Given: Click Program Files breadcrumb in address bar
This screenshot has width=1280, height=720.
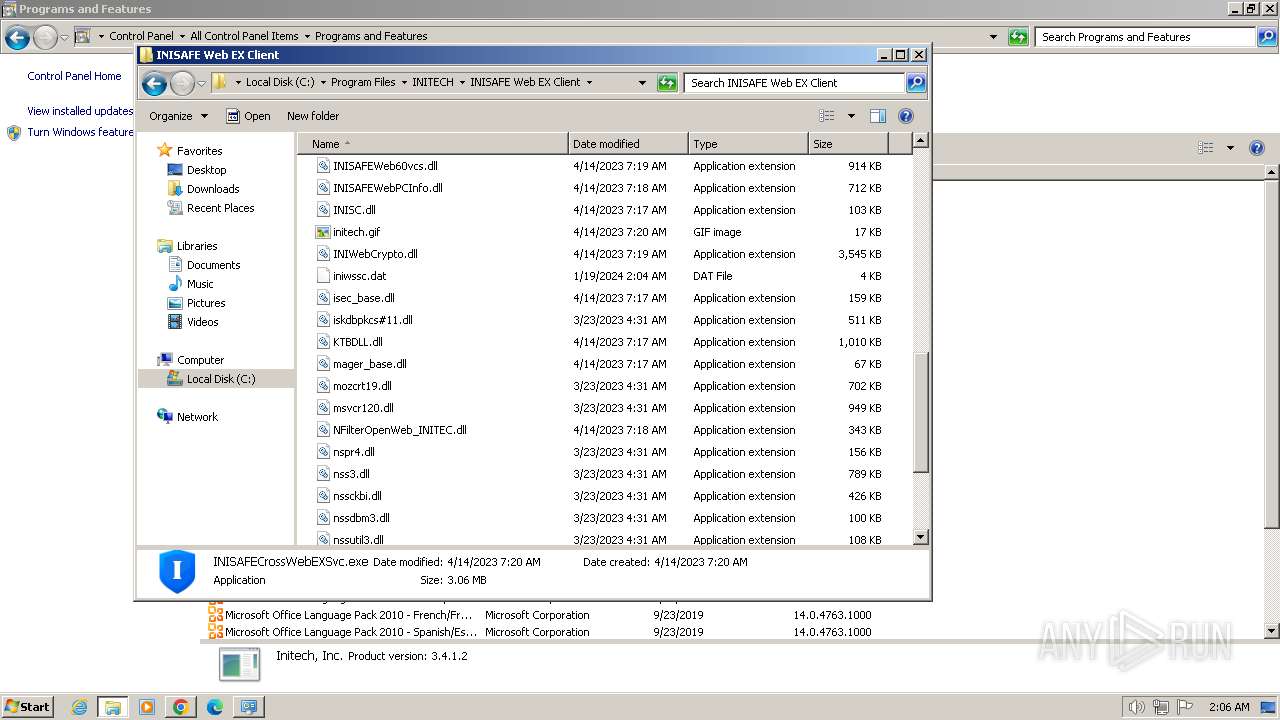Looking at the screenshot, I should pos(363,83).
